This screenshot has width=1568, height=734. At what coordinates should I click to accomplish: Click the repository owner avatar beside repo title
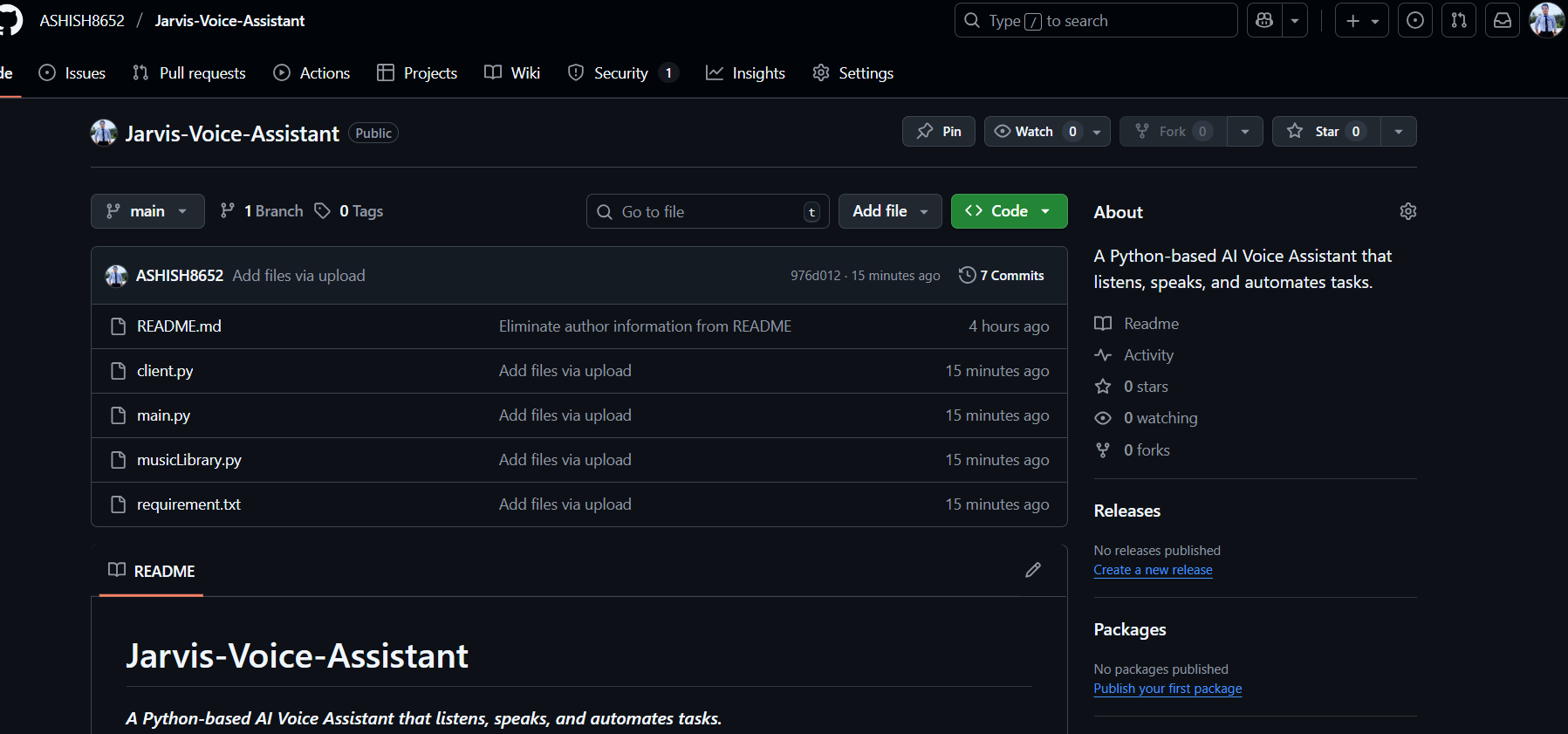coord(104,133)
